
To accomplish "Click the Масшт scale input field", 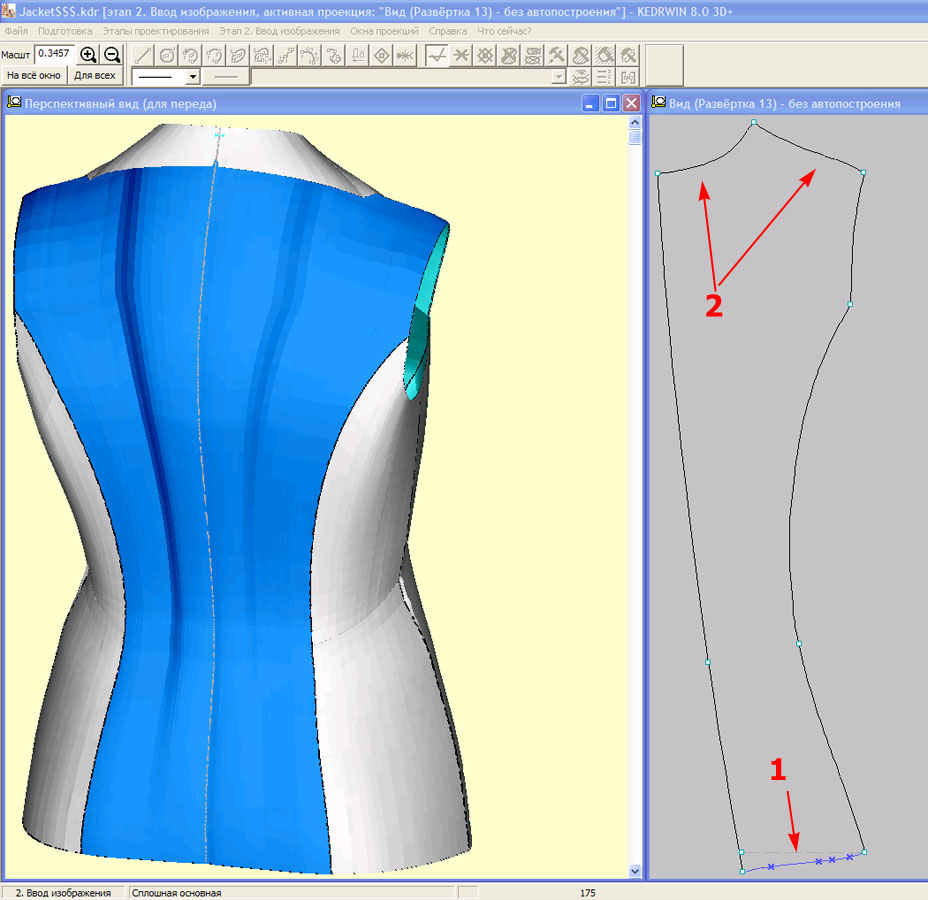I will tap(54, 54).
